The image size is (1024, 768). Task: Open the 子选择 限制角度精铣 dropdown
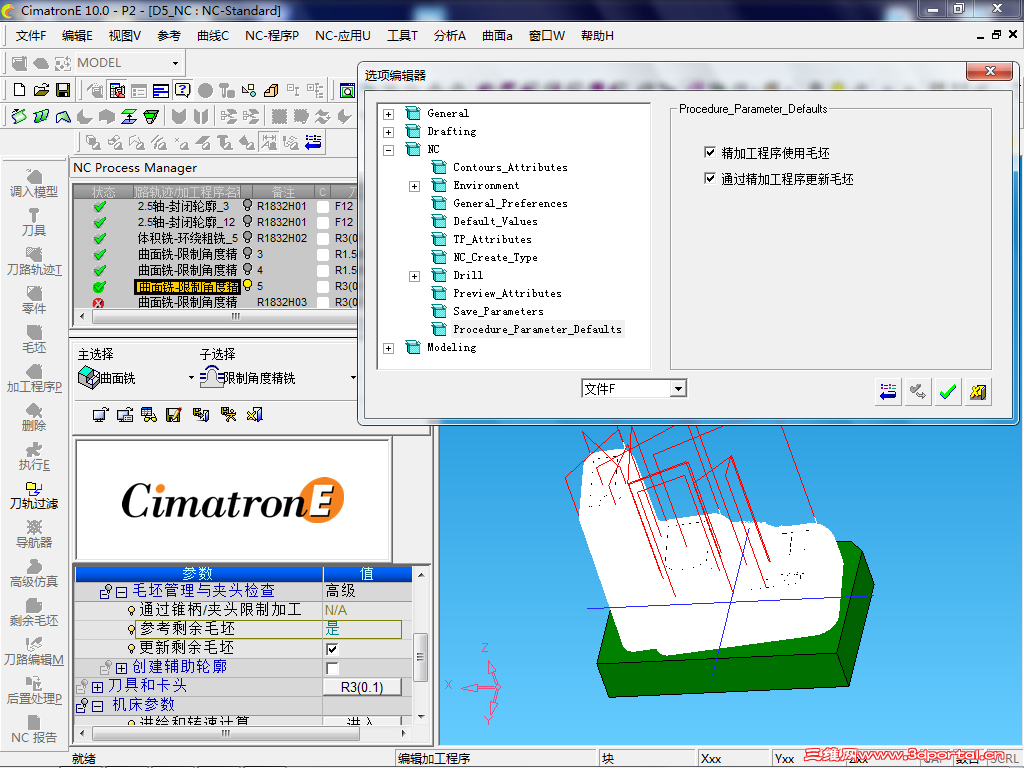pyautogui.click(x=353, y=377)
